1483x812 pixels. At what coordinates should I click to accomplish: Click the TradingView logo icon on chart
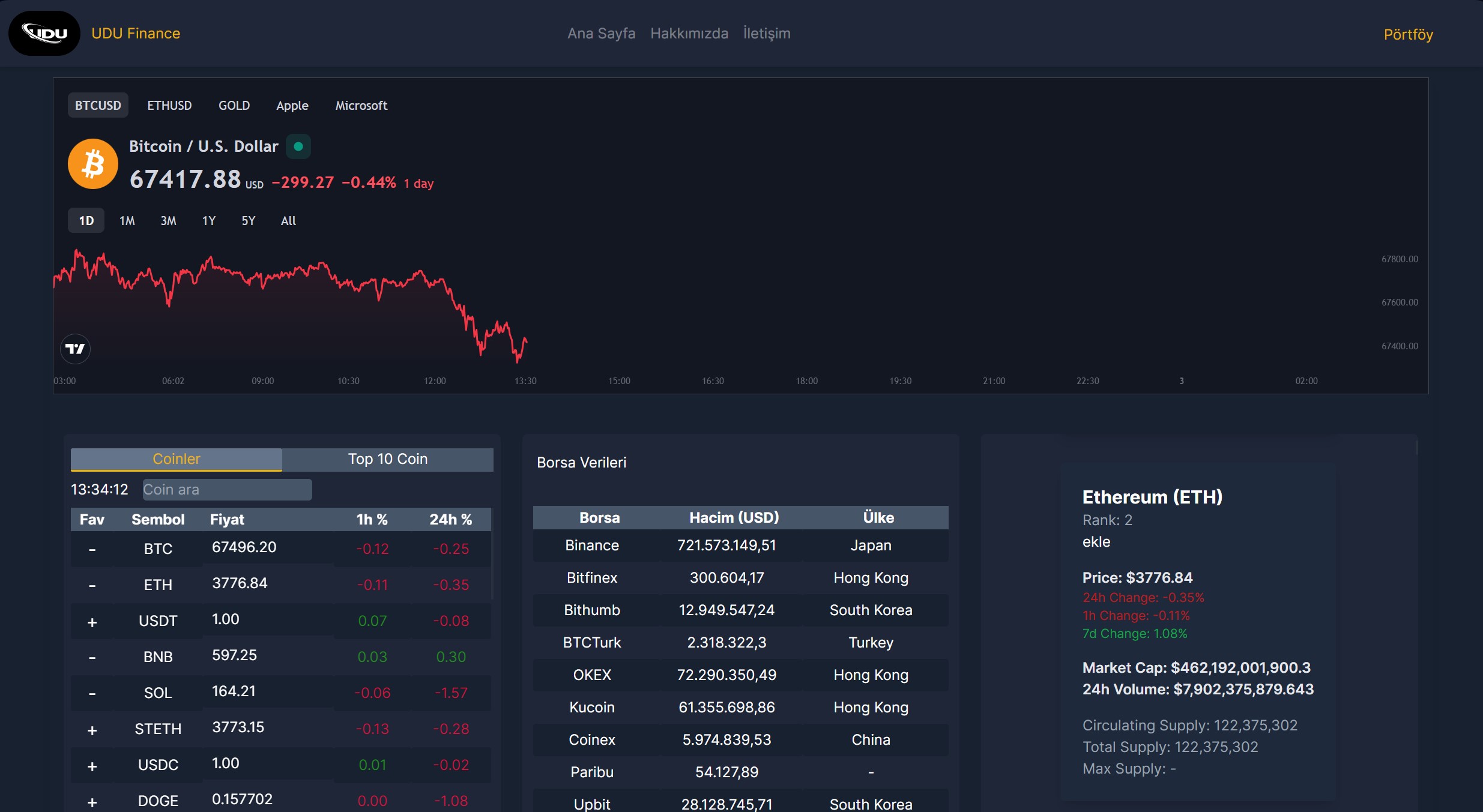76,349
